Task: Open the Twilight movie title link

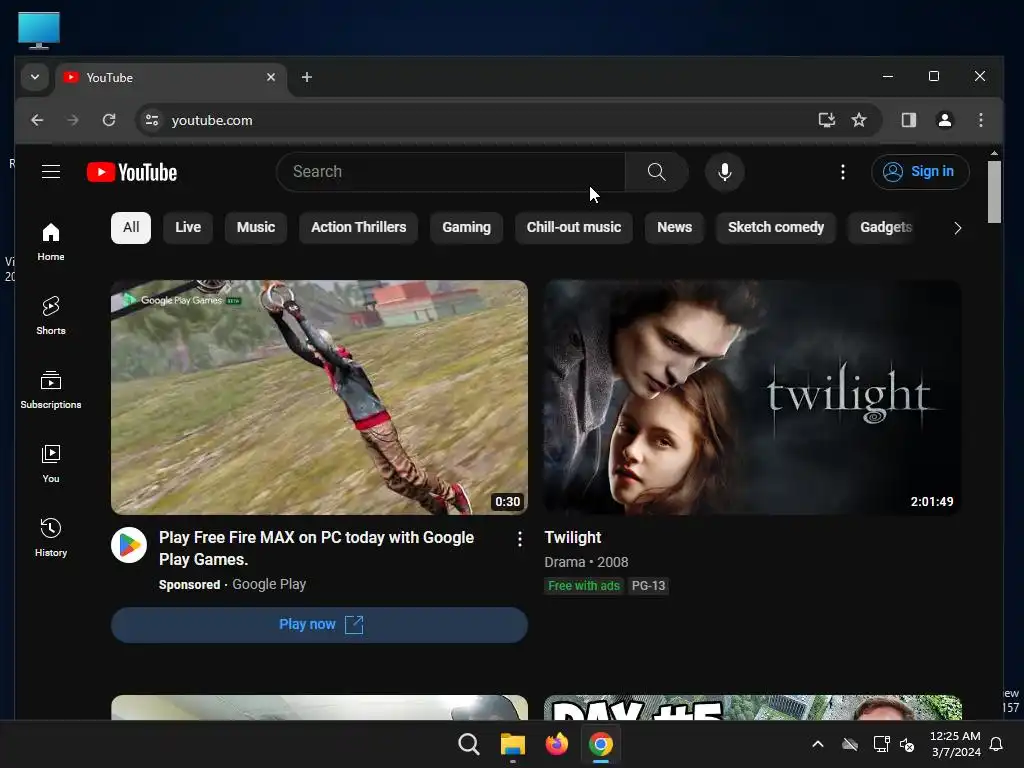Action: point(573,537)
